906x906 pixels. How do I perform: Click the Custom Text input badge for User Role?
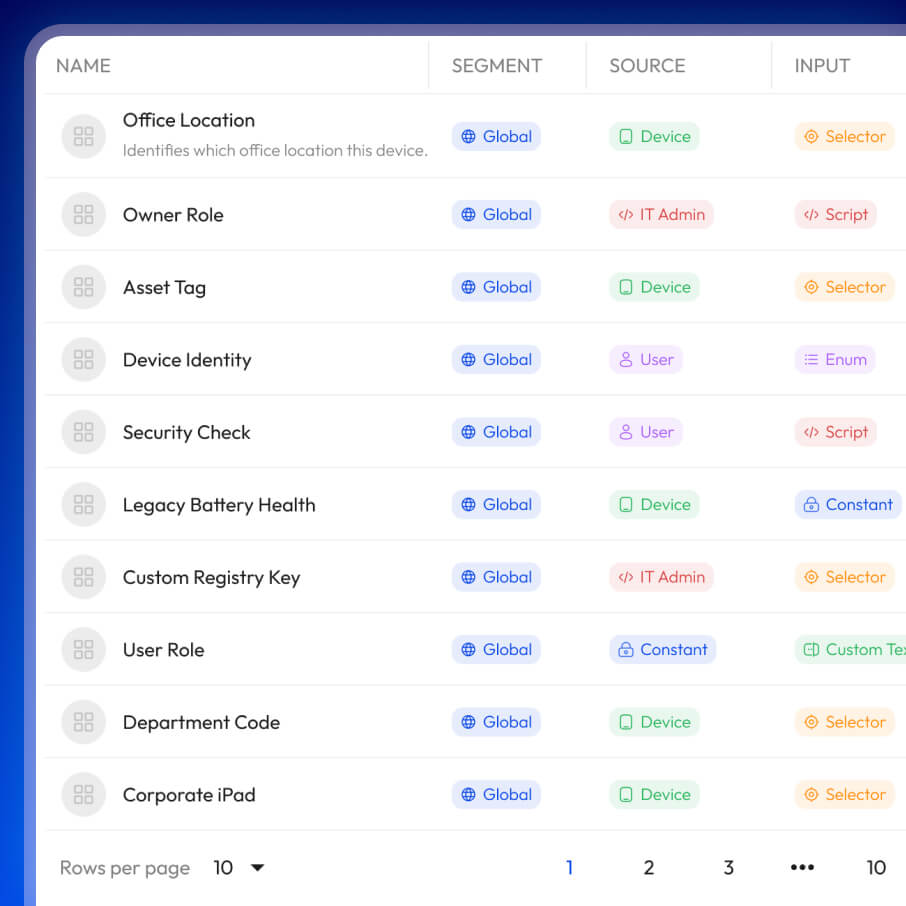pyautogui.click(x=851, y=649)
